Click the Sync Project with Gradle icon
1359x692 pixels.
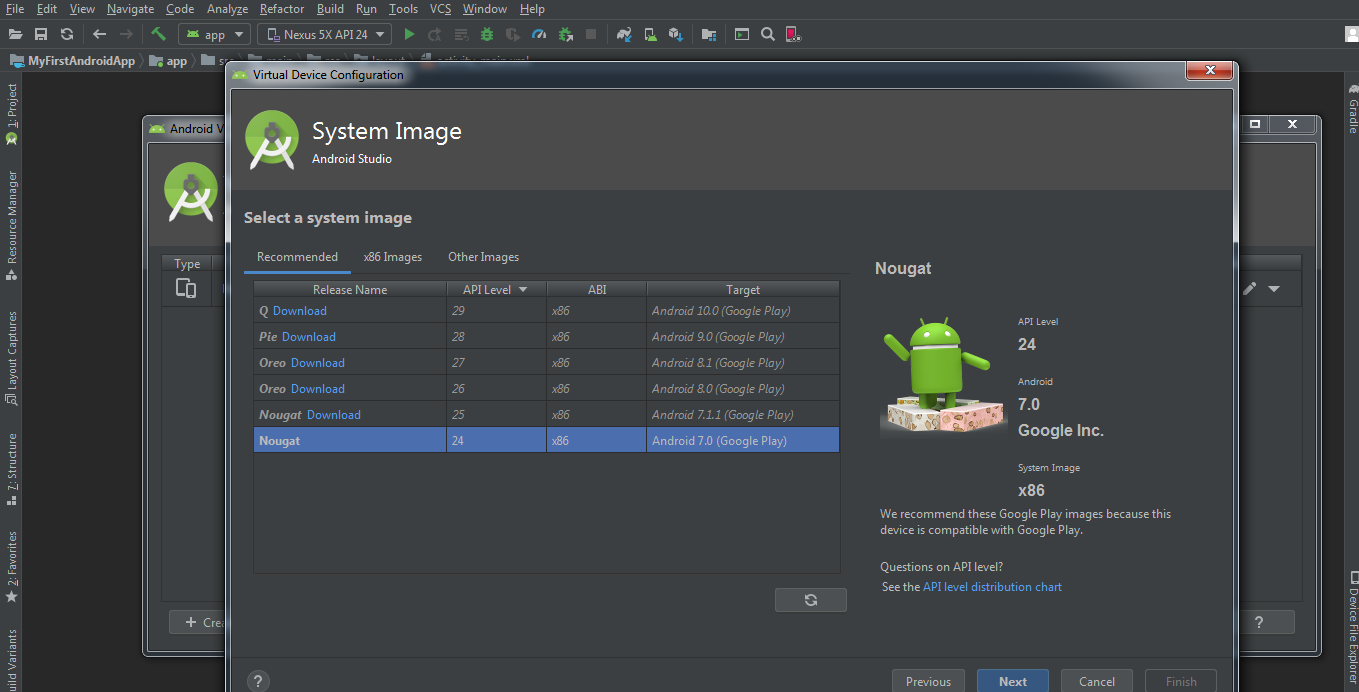click(x=624, y=34)
